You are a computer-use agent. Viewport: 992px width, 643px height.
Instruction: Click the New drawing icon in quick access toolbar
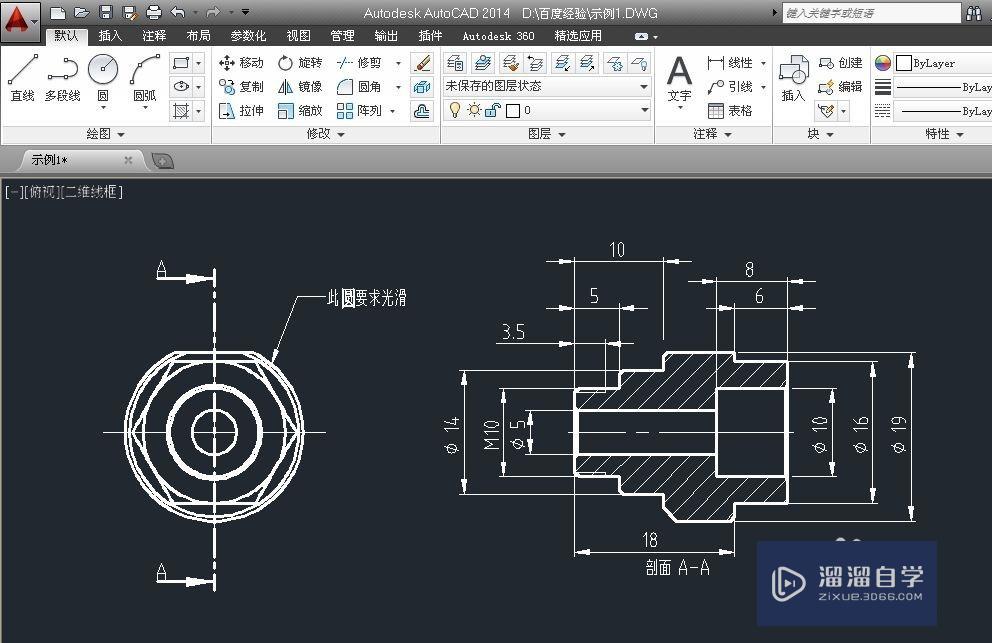[x=57, y=12]
